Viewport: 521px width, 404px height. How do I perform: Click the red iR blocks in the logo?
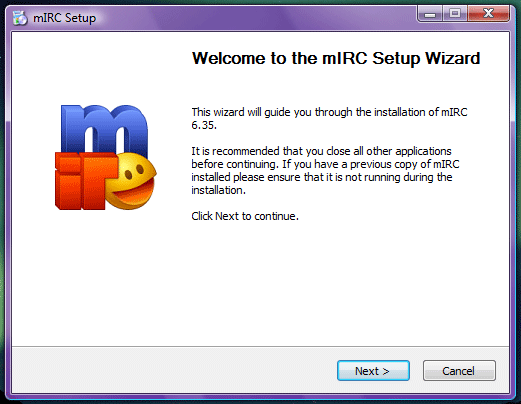84,181
